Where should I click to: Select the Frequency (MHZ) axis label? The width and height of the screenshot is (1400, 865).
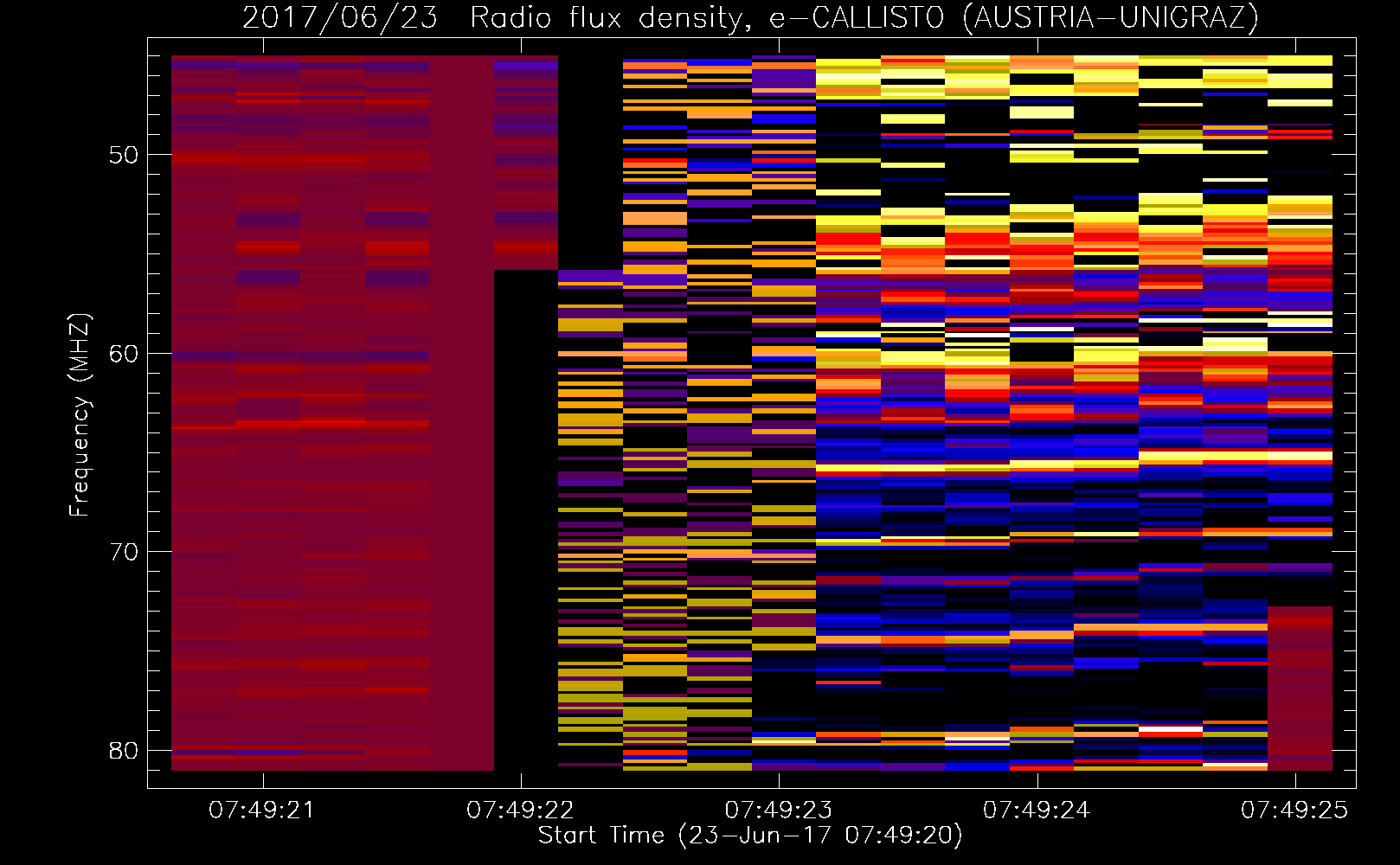click(79, 415)
